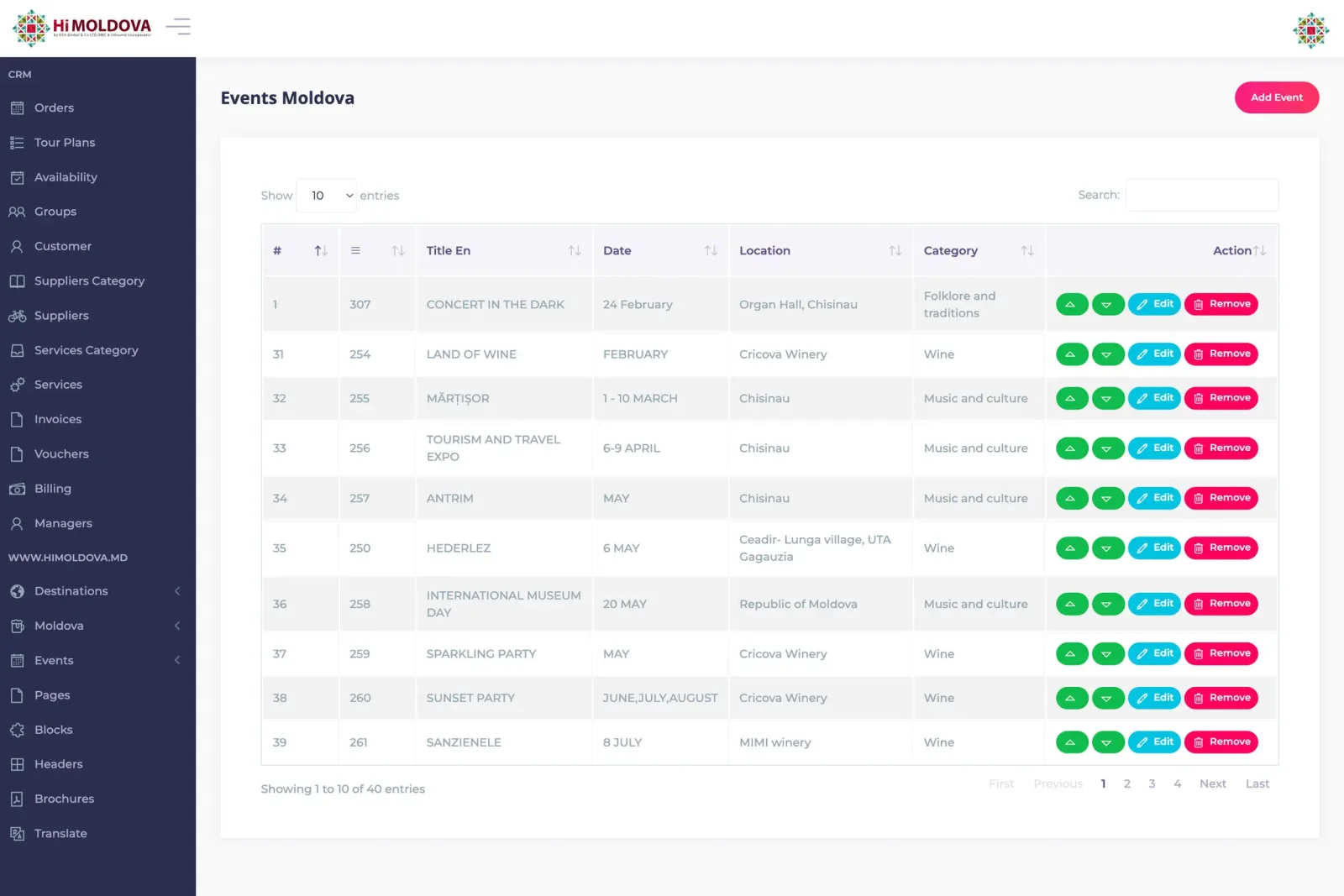Open the entries-per-page dropdown
The width and height of the screenshot is (1344, 896).
(x=326, y=196)
